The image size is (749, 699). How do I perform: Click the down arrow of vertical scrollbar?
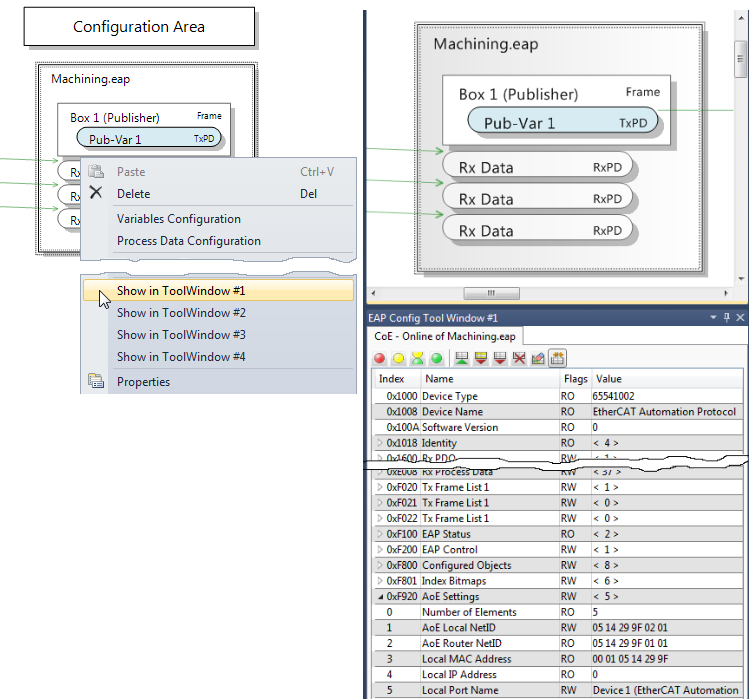pyautogui.click(x=741, y=279)
